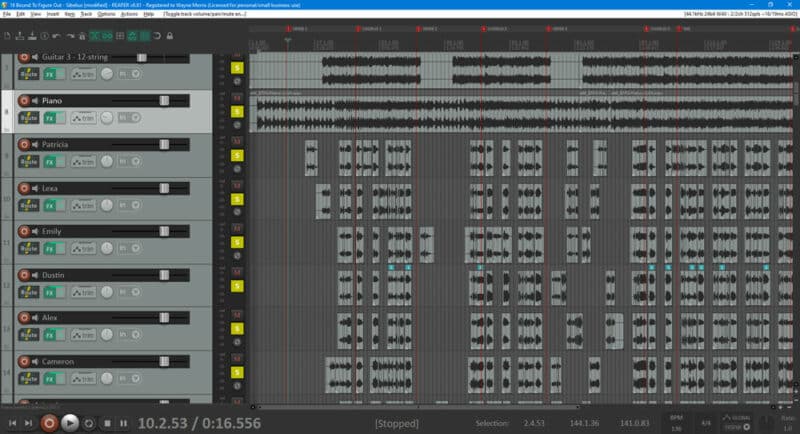This screenshot has width=800, height=434.
Task: Open the Actions menu
Action: coord(129,14)
